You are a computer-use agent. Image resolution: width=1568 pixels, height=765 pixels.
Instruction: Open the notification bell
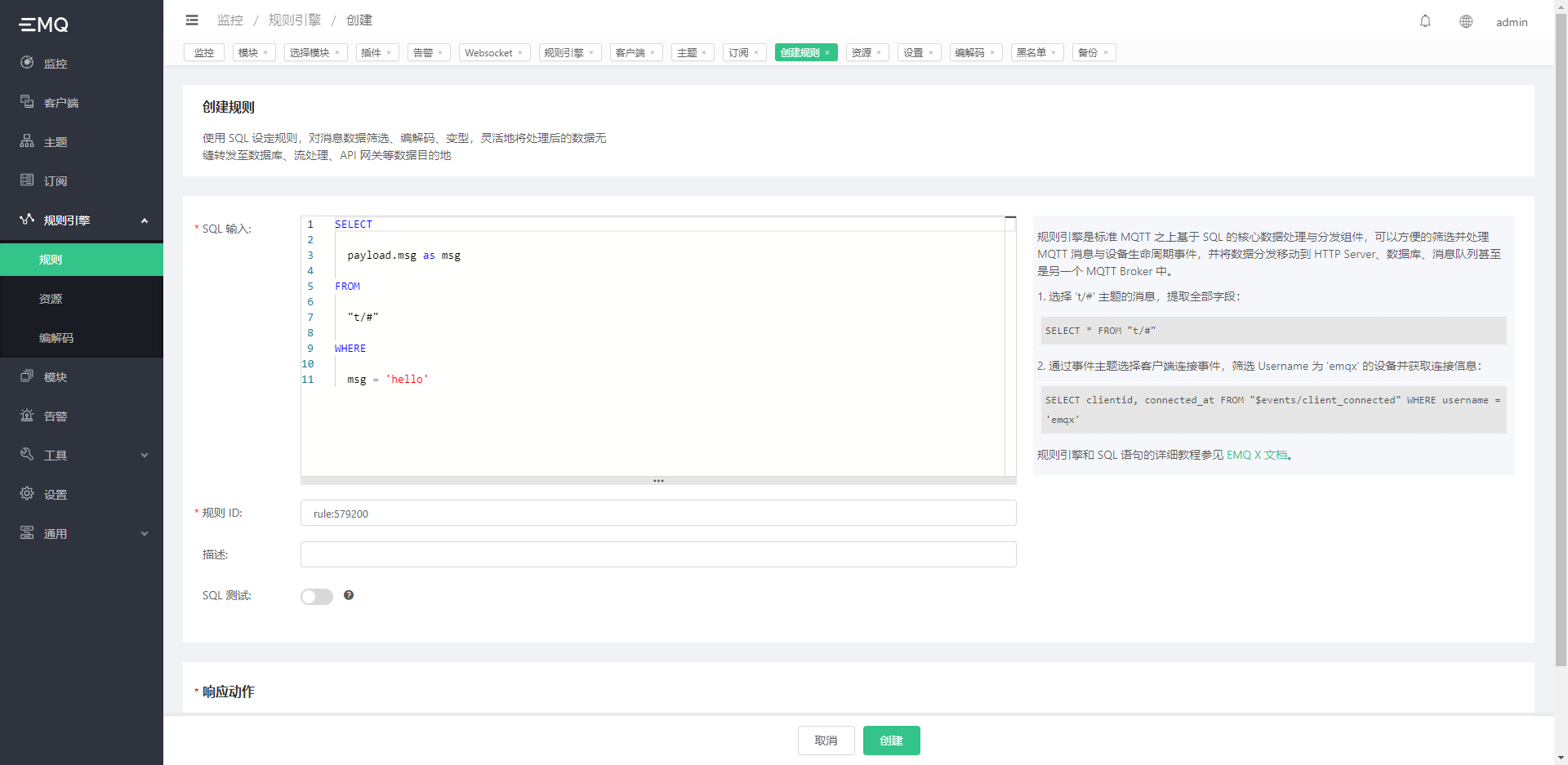point(1425,21)
